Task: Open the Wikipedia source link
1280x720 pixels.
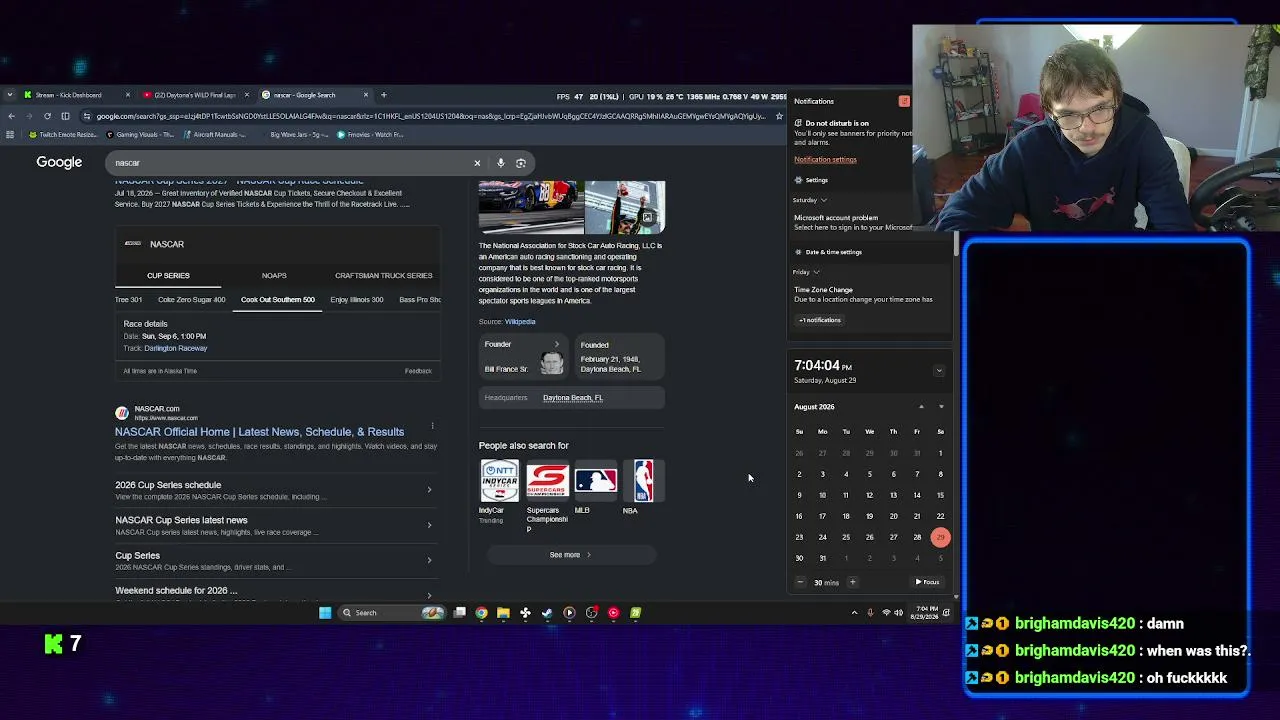Action: (520, 322)
